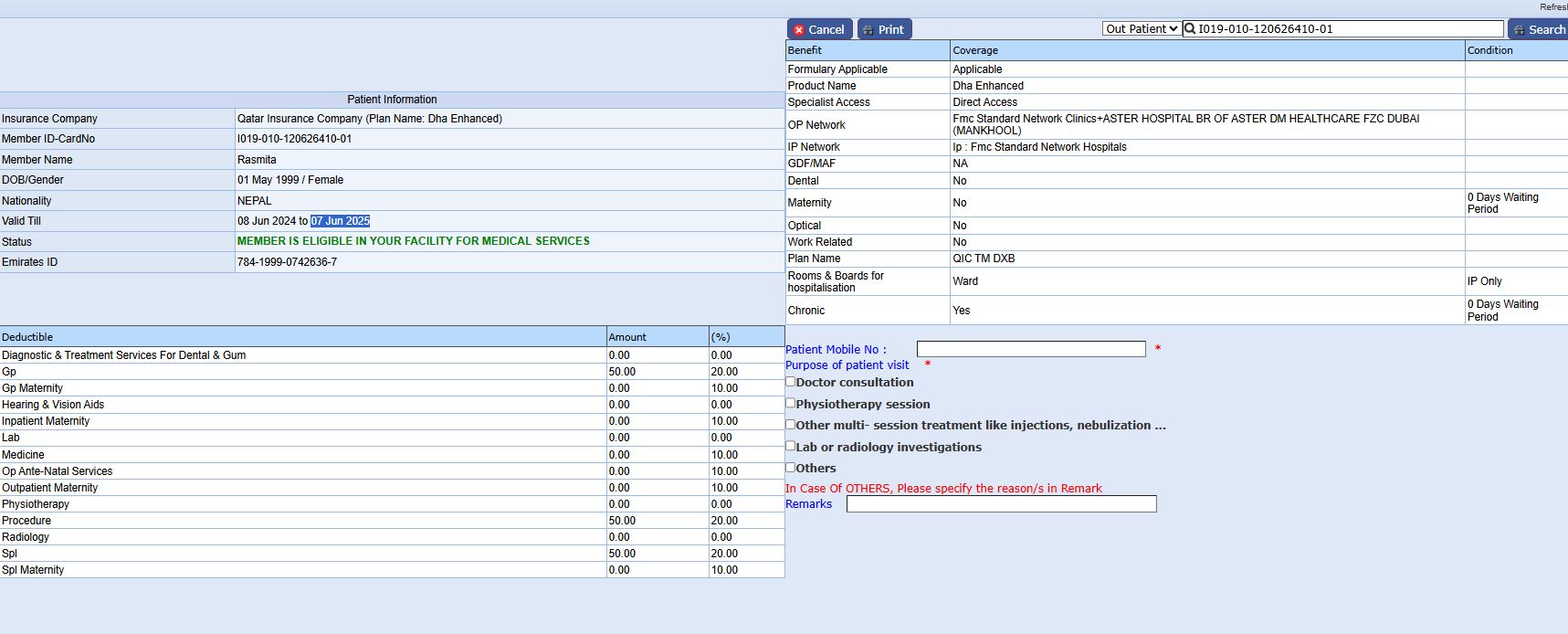Click the printer icon on Print button
This screenshot has width=1568, height=634.
point(868,30)
